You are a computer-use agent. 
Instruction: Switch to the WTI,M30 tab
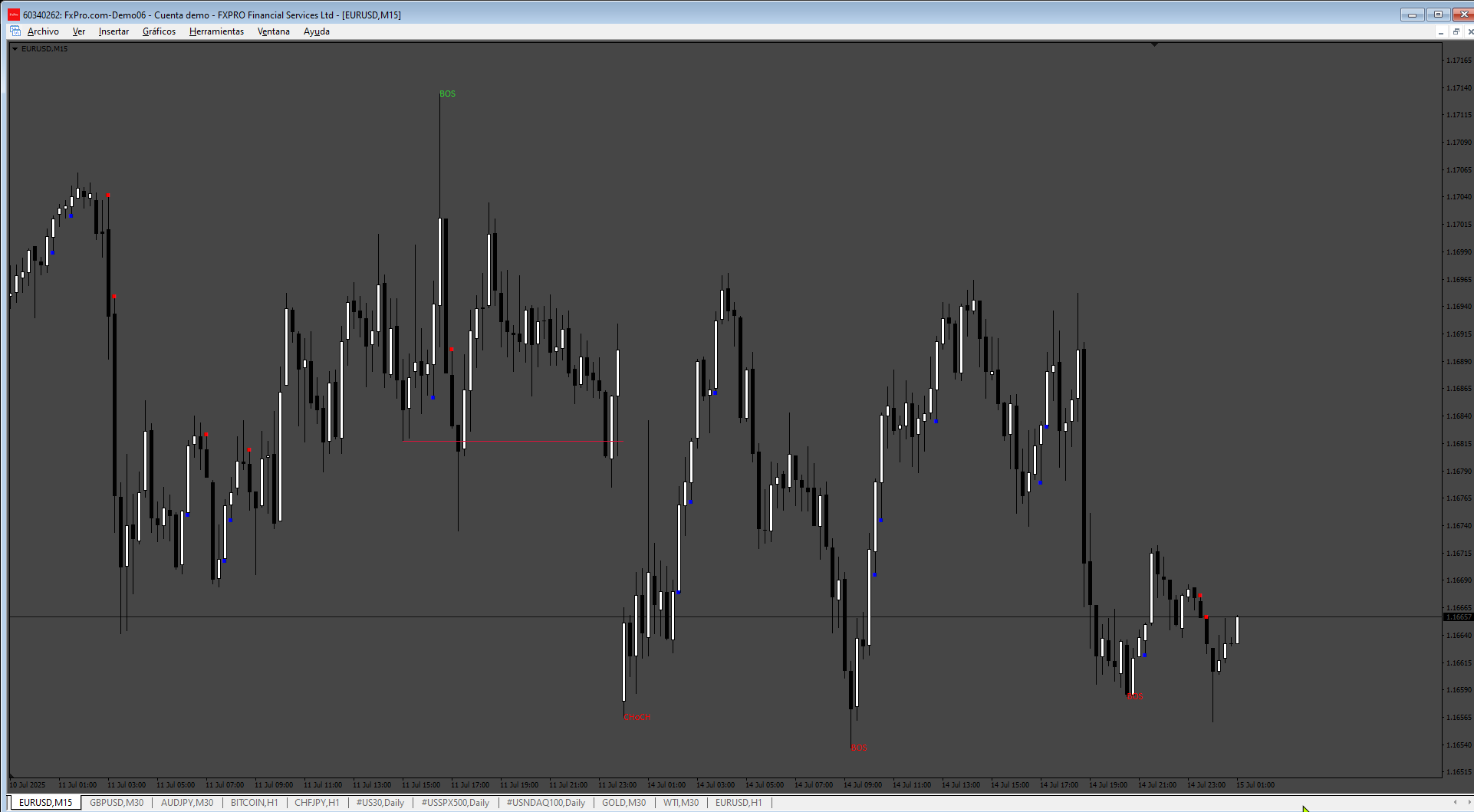click(681, 803)
